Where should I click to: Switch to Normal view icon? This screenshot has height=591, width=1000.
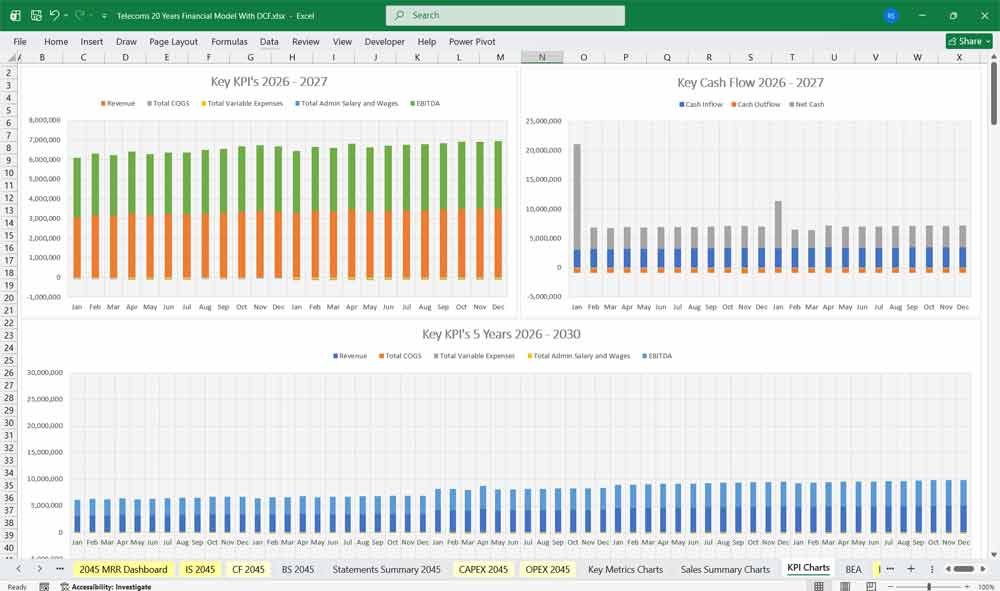tap(819, 587)
